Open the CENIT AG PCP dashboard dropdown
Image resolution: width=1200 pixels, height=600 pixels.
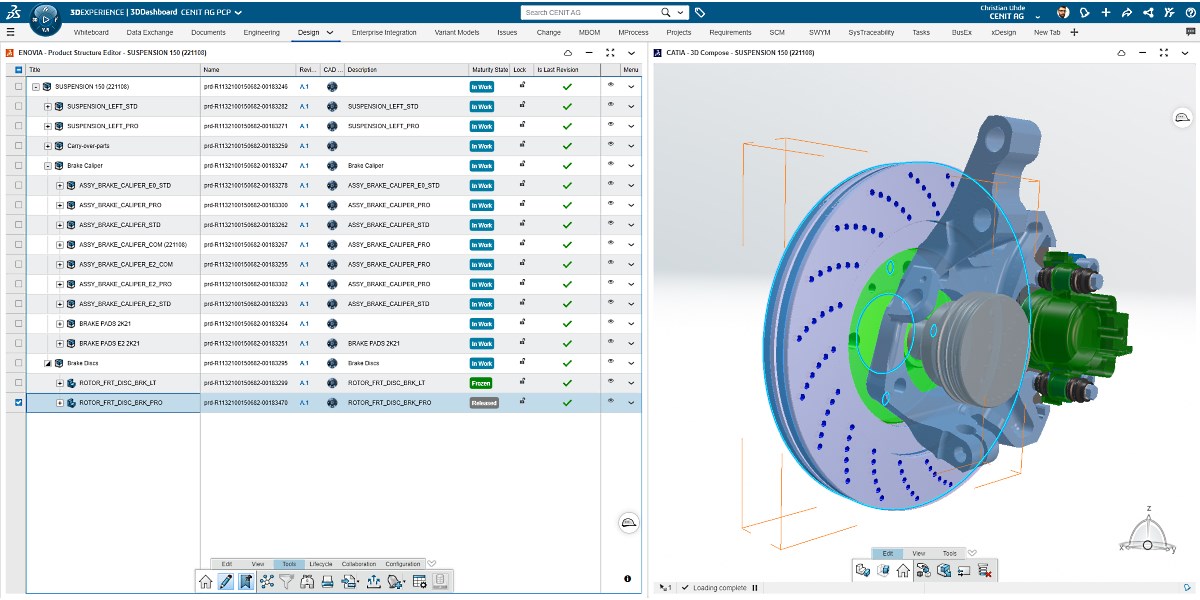pos(238,13)
